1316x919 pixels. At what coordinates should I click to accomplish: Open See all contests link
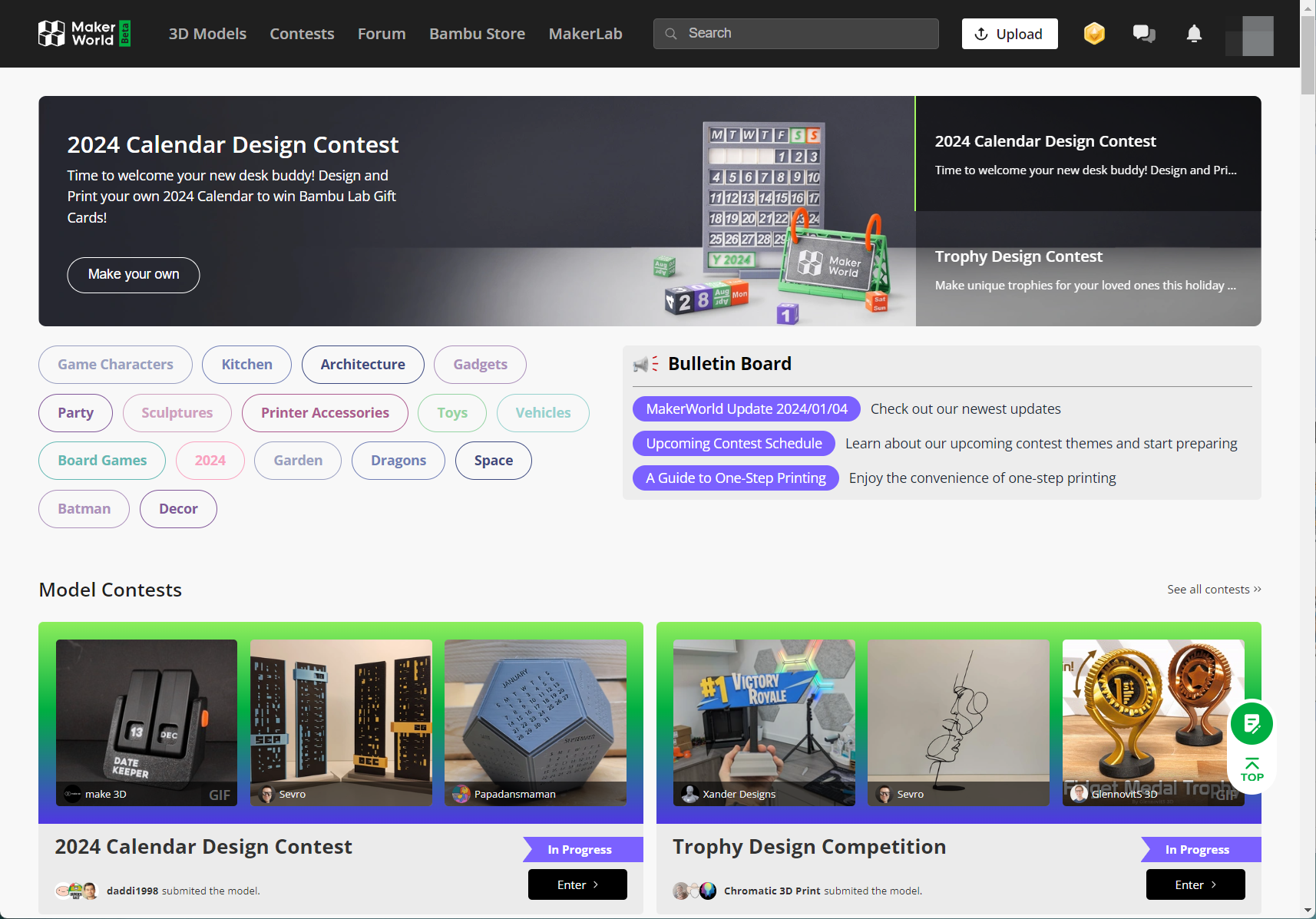(x=1214, y=590)
